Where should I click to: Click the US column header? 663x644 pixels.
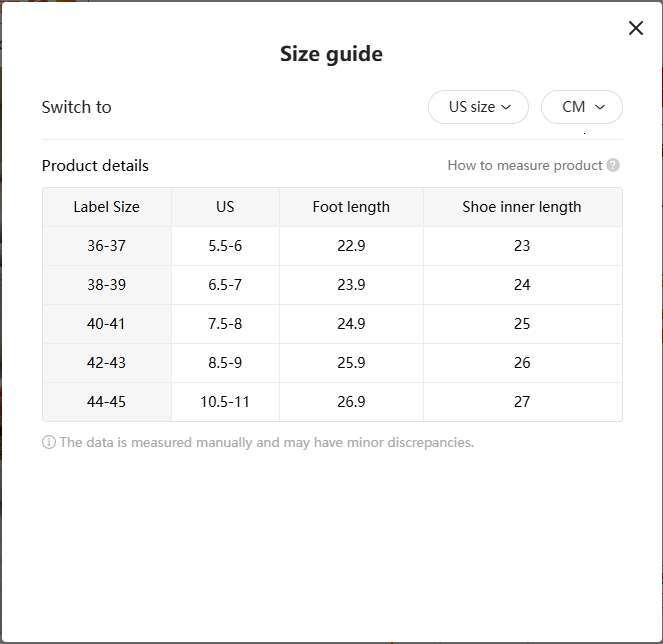(x=225, y=207)
